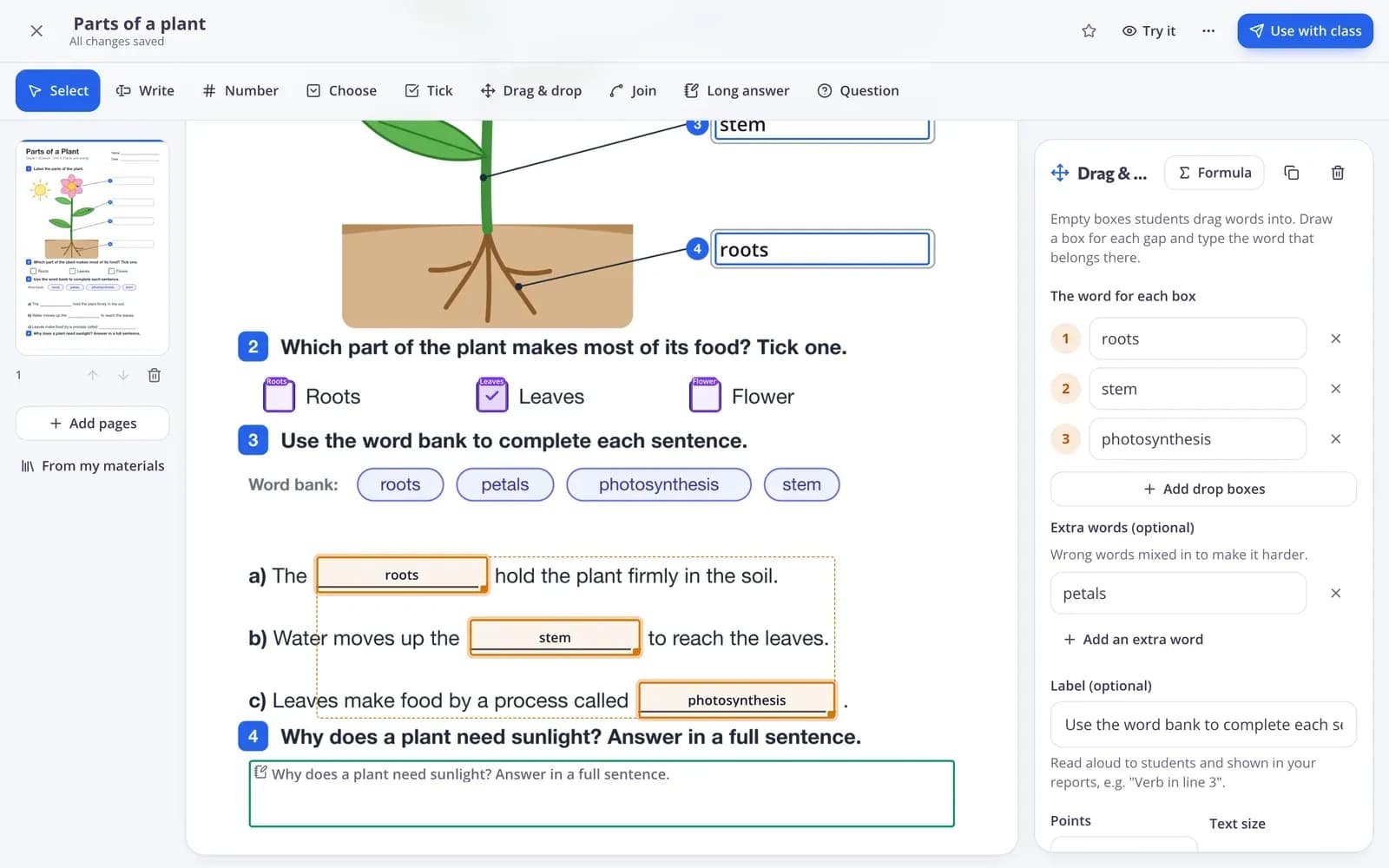Remove the extra word 'petals'

[x=1336, y=594]
